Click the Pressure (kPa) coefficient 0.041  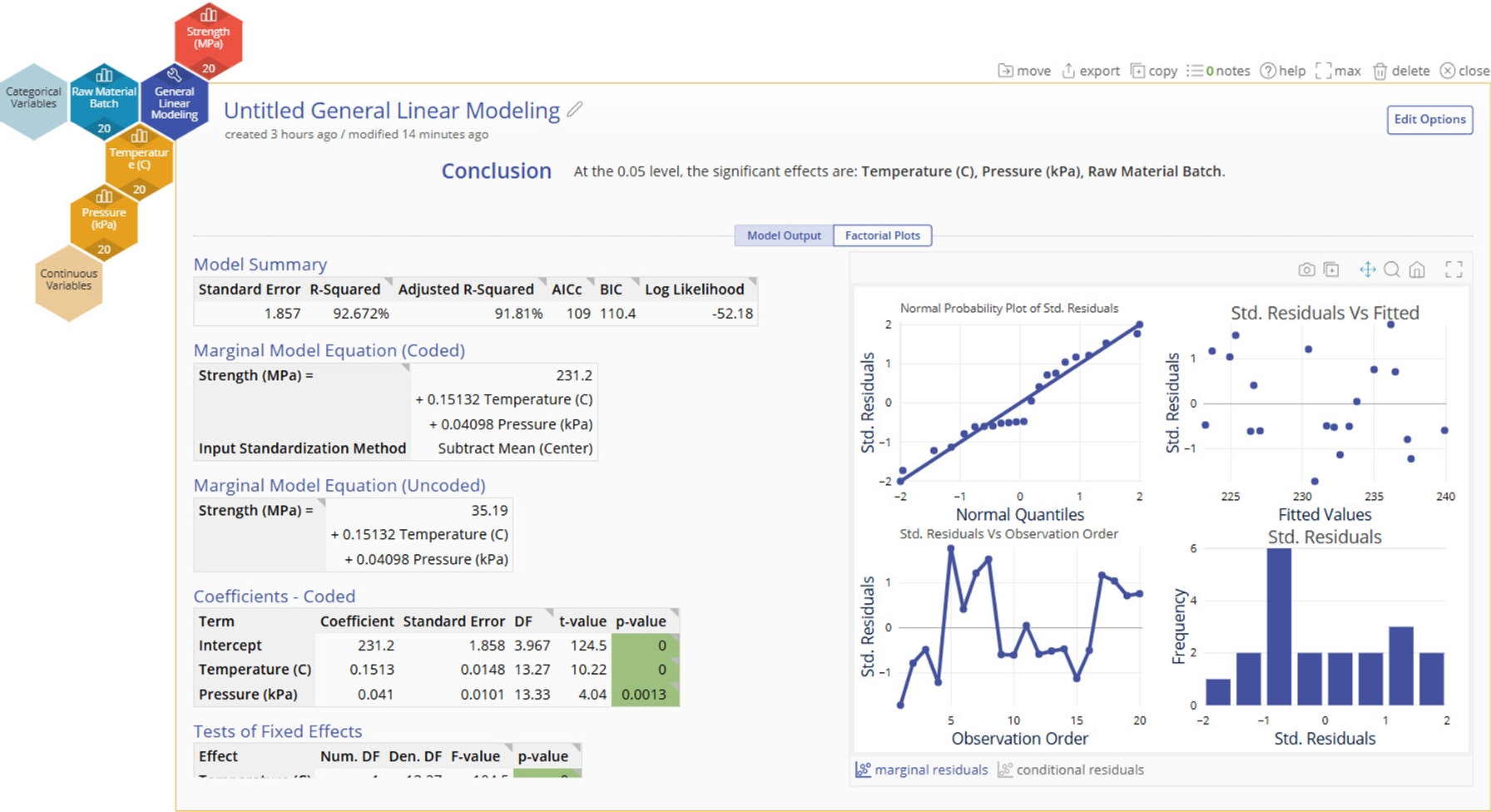(x=375, y=694)
